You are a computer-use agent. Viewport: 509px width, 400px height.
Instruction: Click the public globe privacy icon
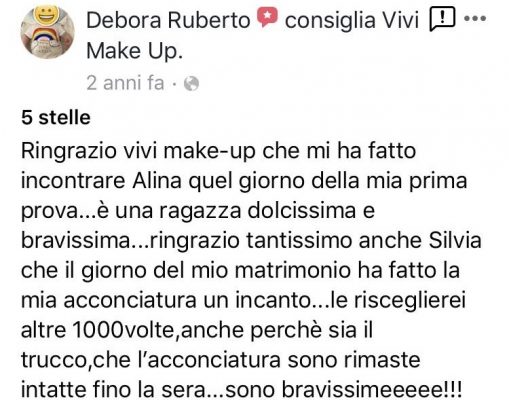[x=192, y=83]
